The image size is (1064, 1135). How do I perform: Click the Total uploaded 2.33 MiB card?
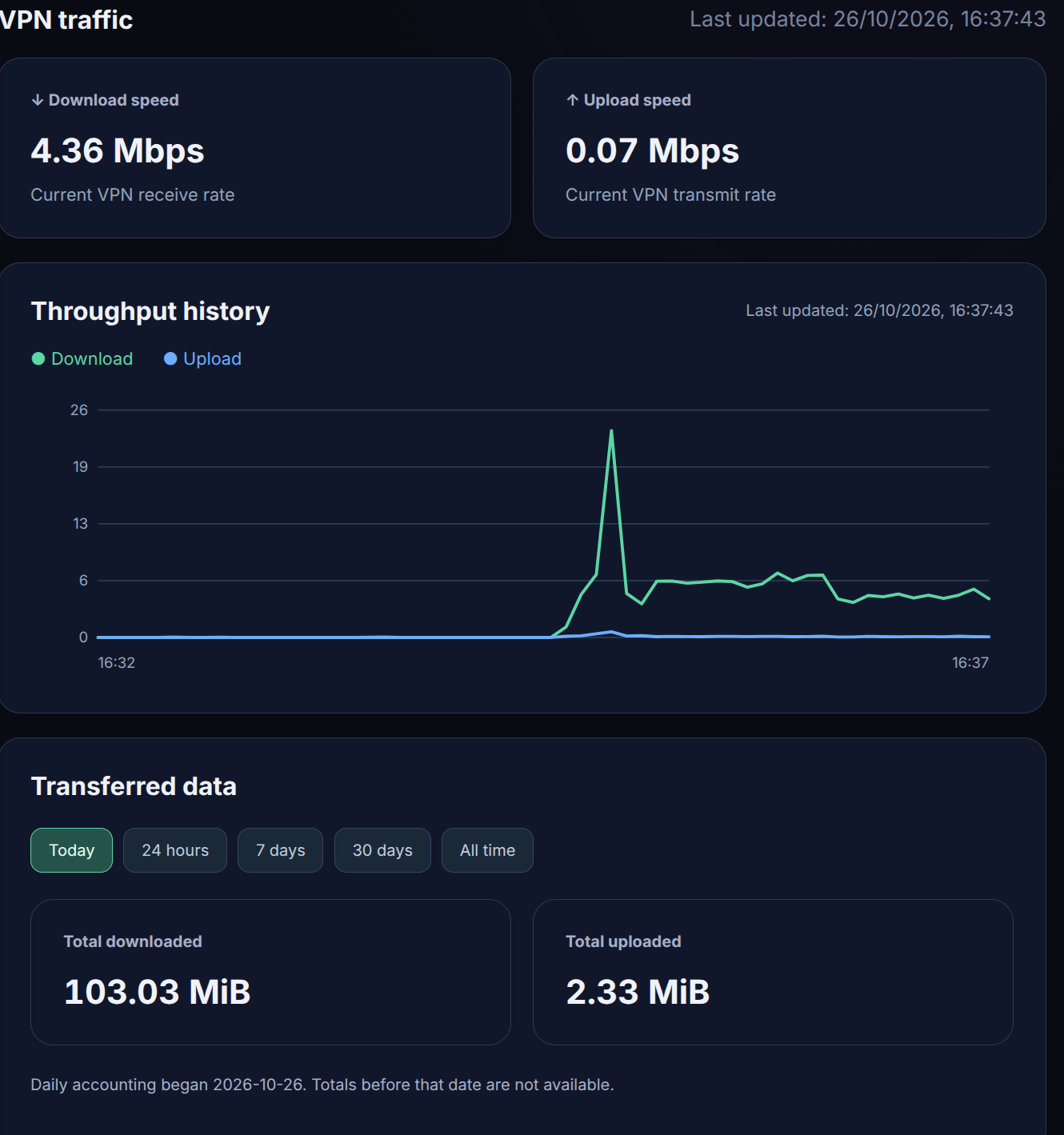(773, 972)
